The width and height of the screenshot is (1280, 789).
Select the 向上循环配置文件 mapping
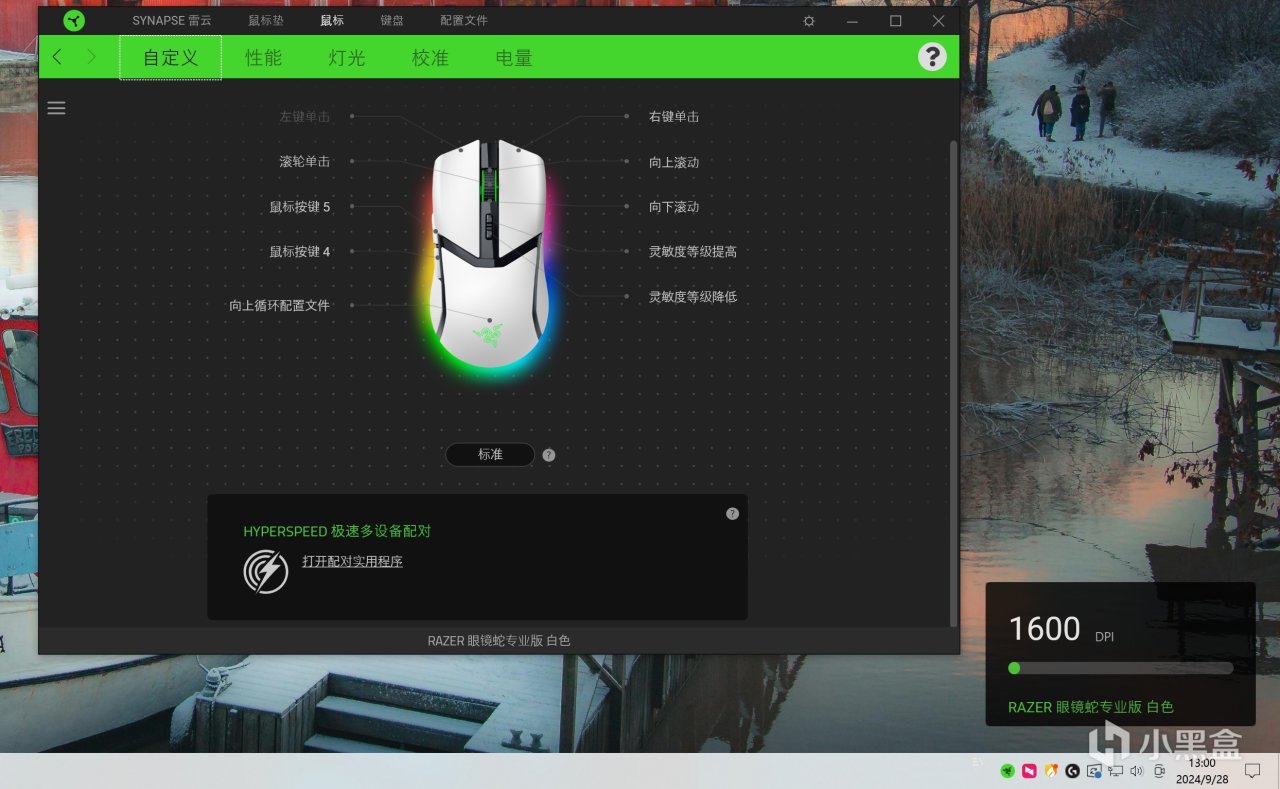click(279, 306)
